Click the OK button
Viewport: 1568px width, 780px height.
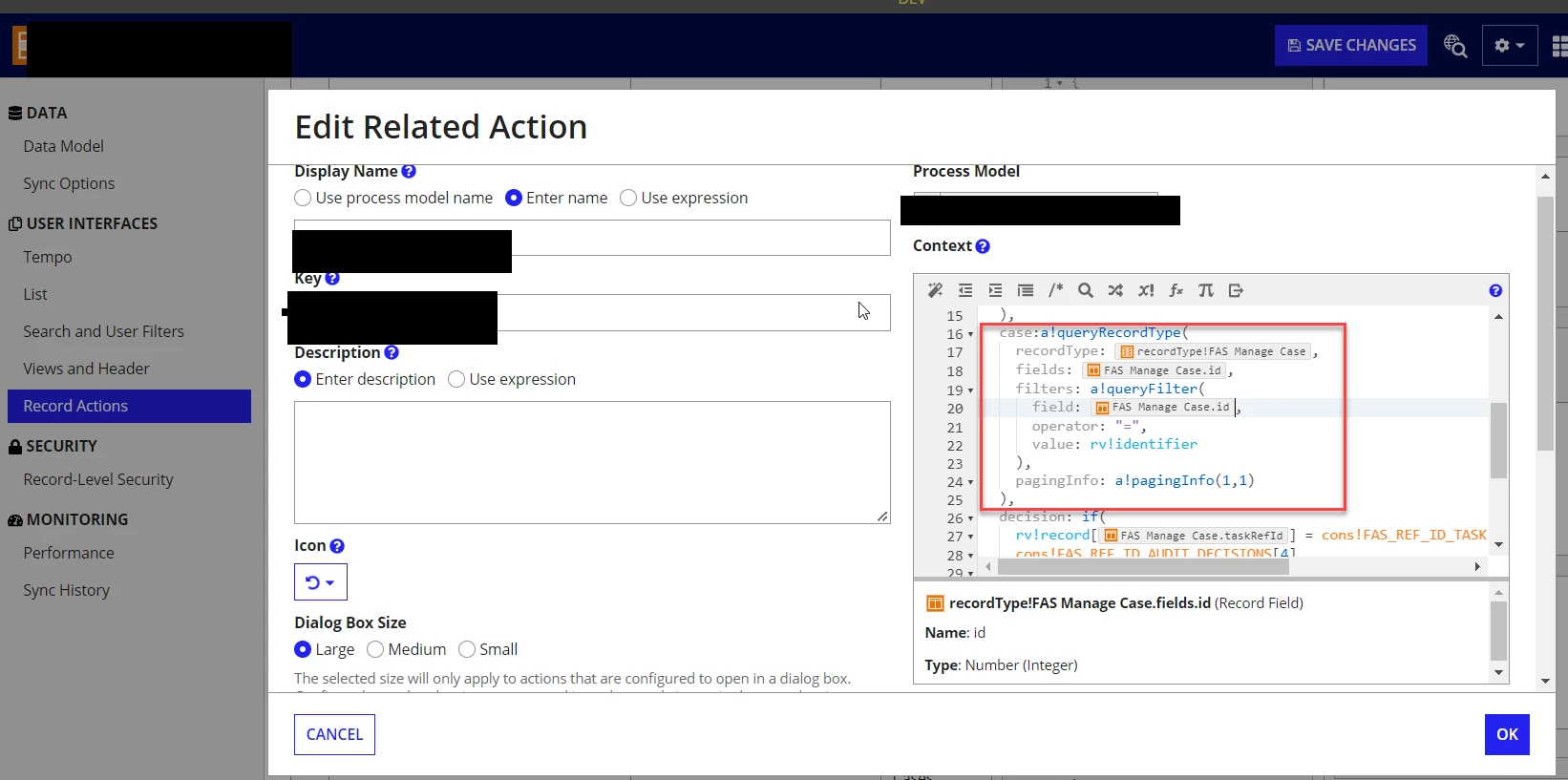pos(1507,734)
